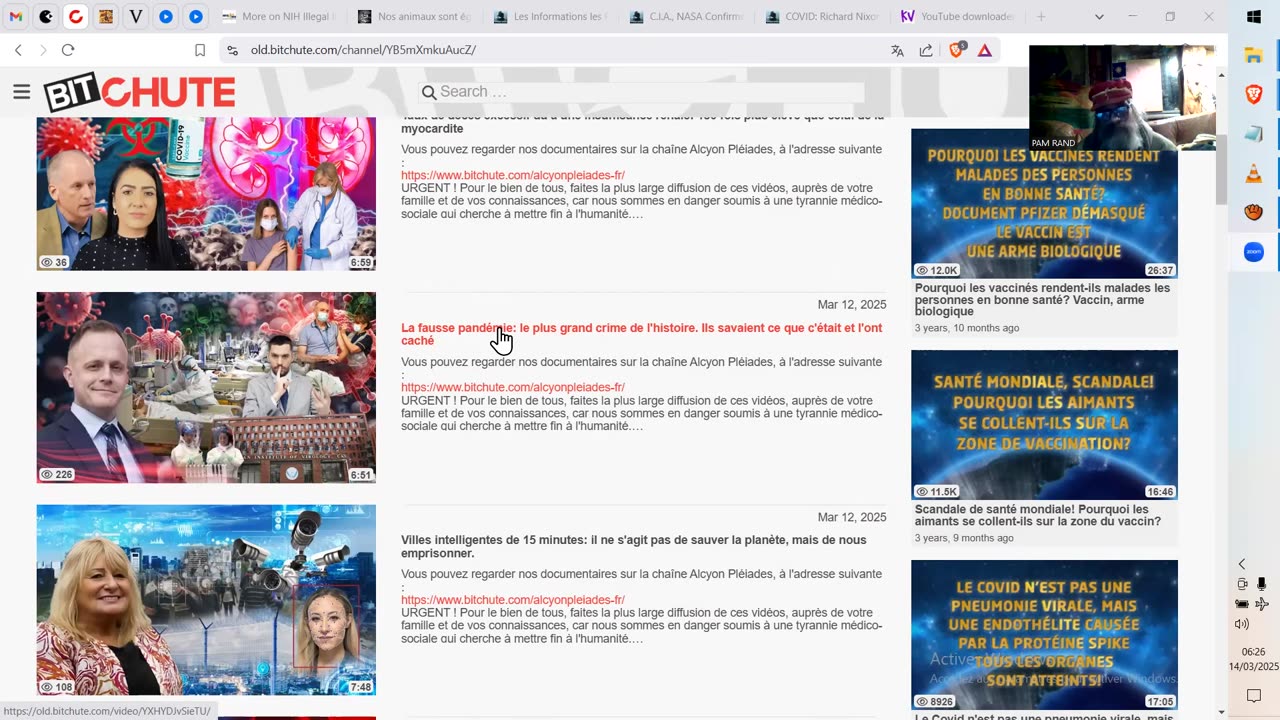Follow alcyonpleiades-fr link under myocardite video
Screen dimensions: 1280x720
pos(513,175)
